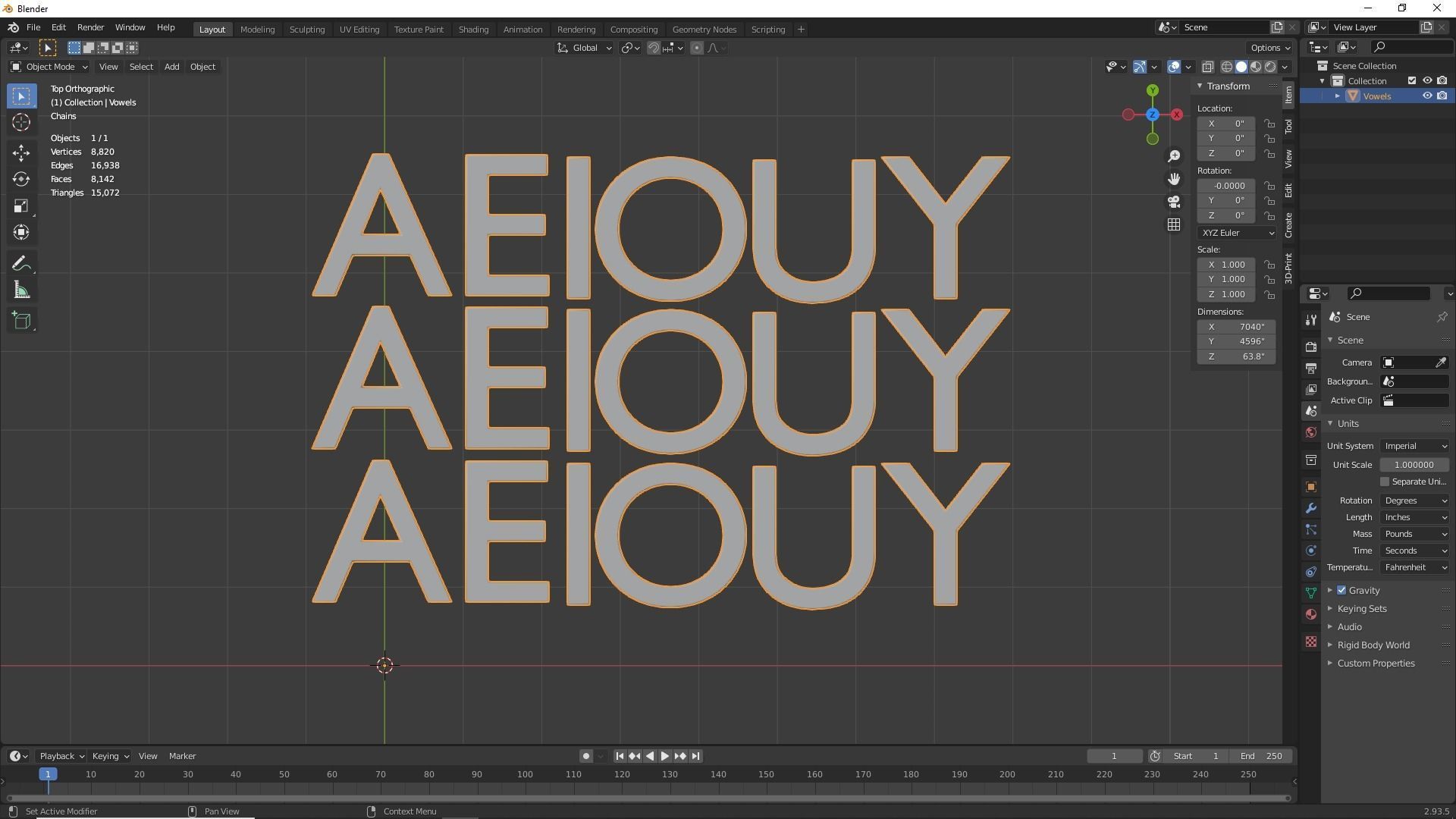1456x819 pixels.
Task: Choose the Measure tool
Action: [21, 290]
